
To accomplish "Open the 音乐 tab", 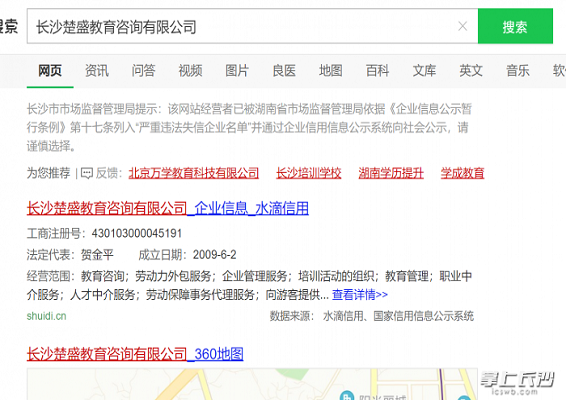I will pyautogui.click(x=518, y=70).
